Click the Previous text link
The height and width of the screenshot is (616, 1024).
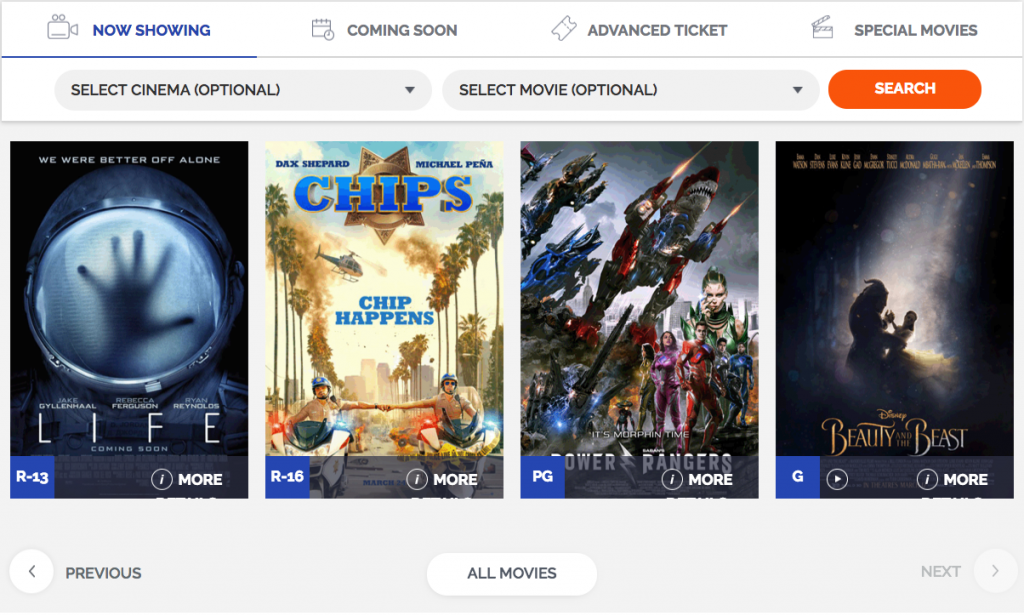click(x=103, y=573)
